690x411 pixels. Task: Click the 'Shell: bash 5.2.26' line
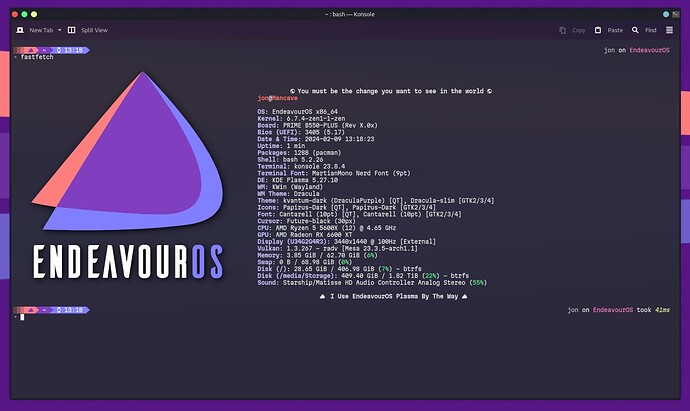point(290,160)
